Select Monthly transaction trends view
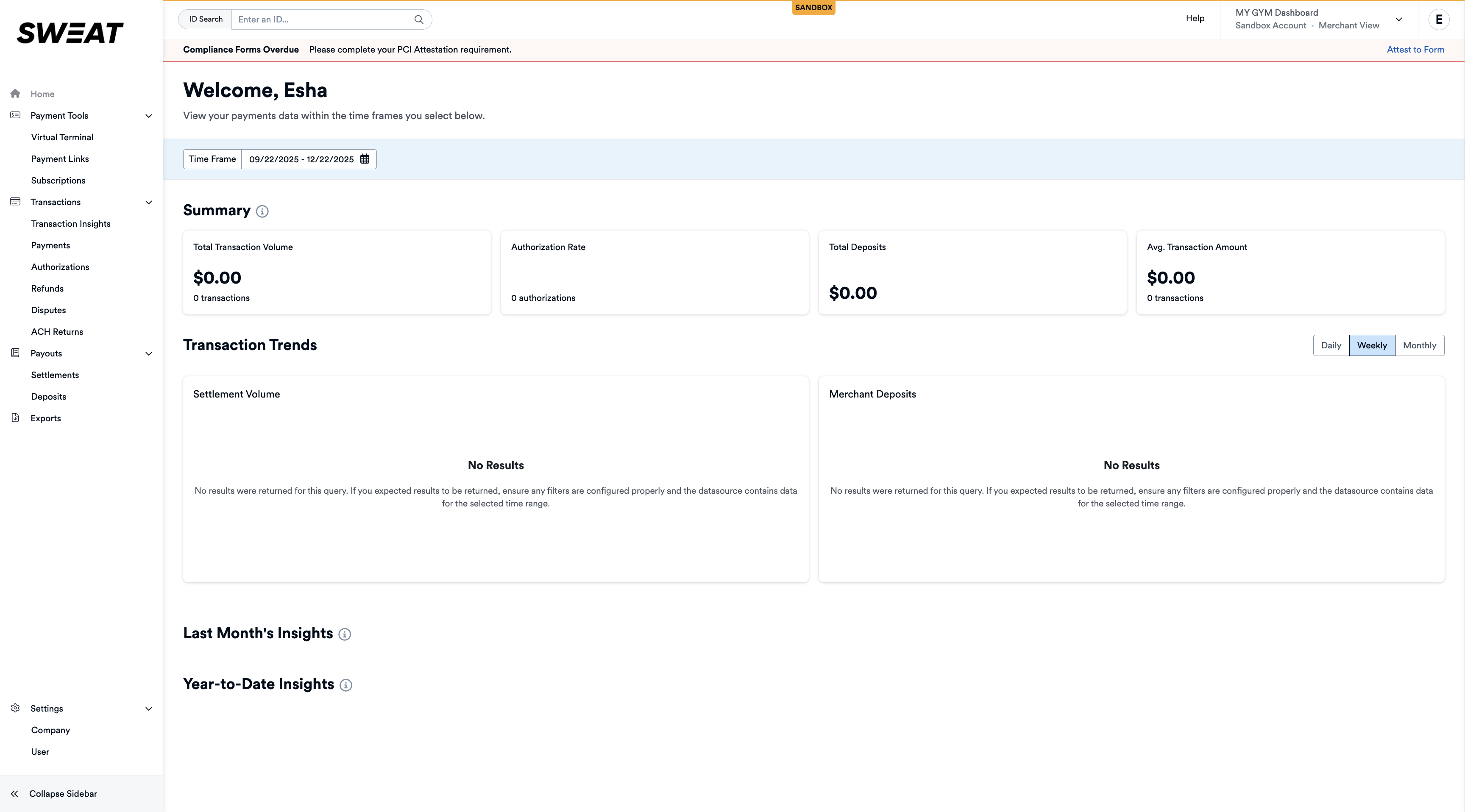 (x=1420, y=345)
